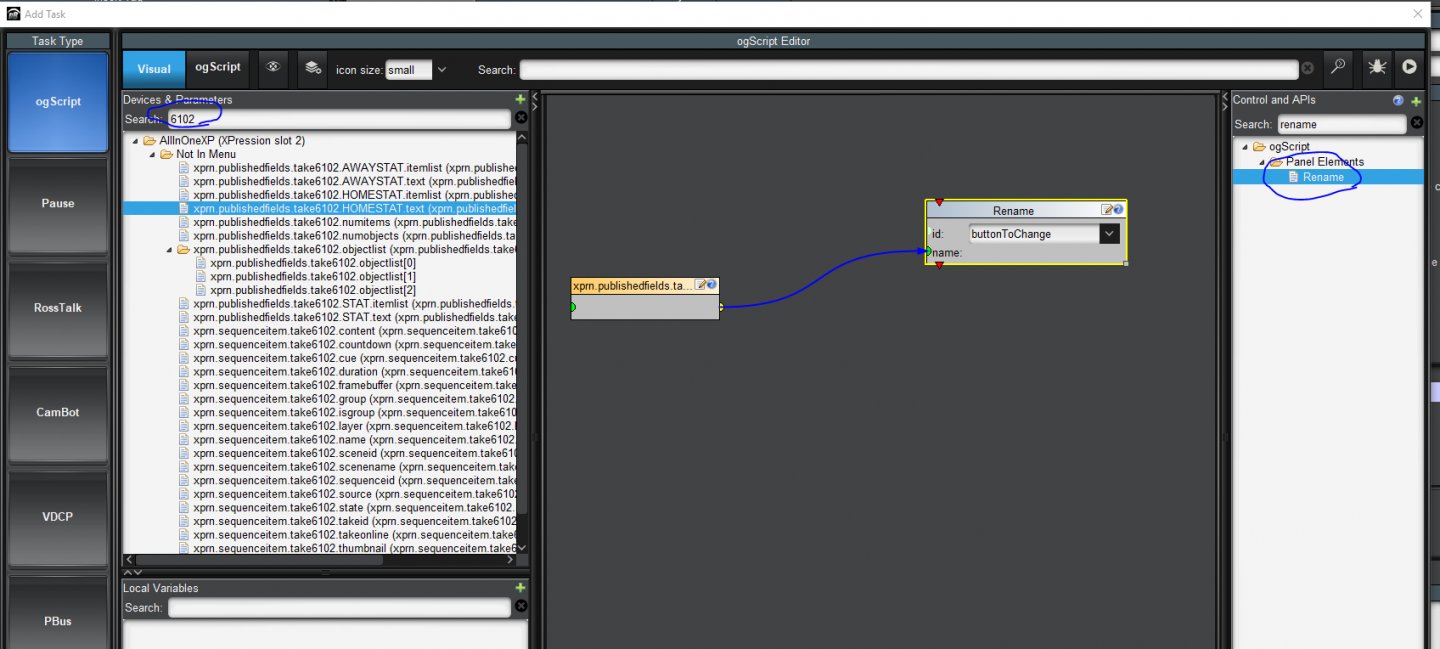1440x649 pixels.
Task: Click Devices & Parameters search field
Action: [339, 119]
